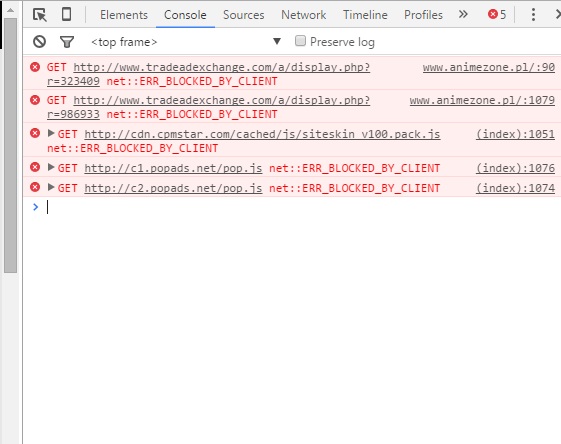This screenshot has width=561, height=444.
Task: Open the www.animezone.pl/:90 source link
Action: pos(489,67)
